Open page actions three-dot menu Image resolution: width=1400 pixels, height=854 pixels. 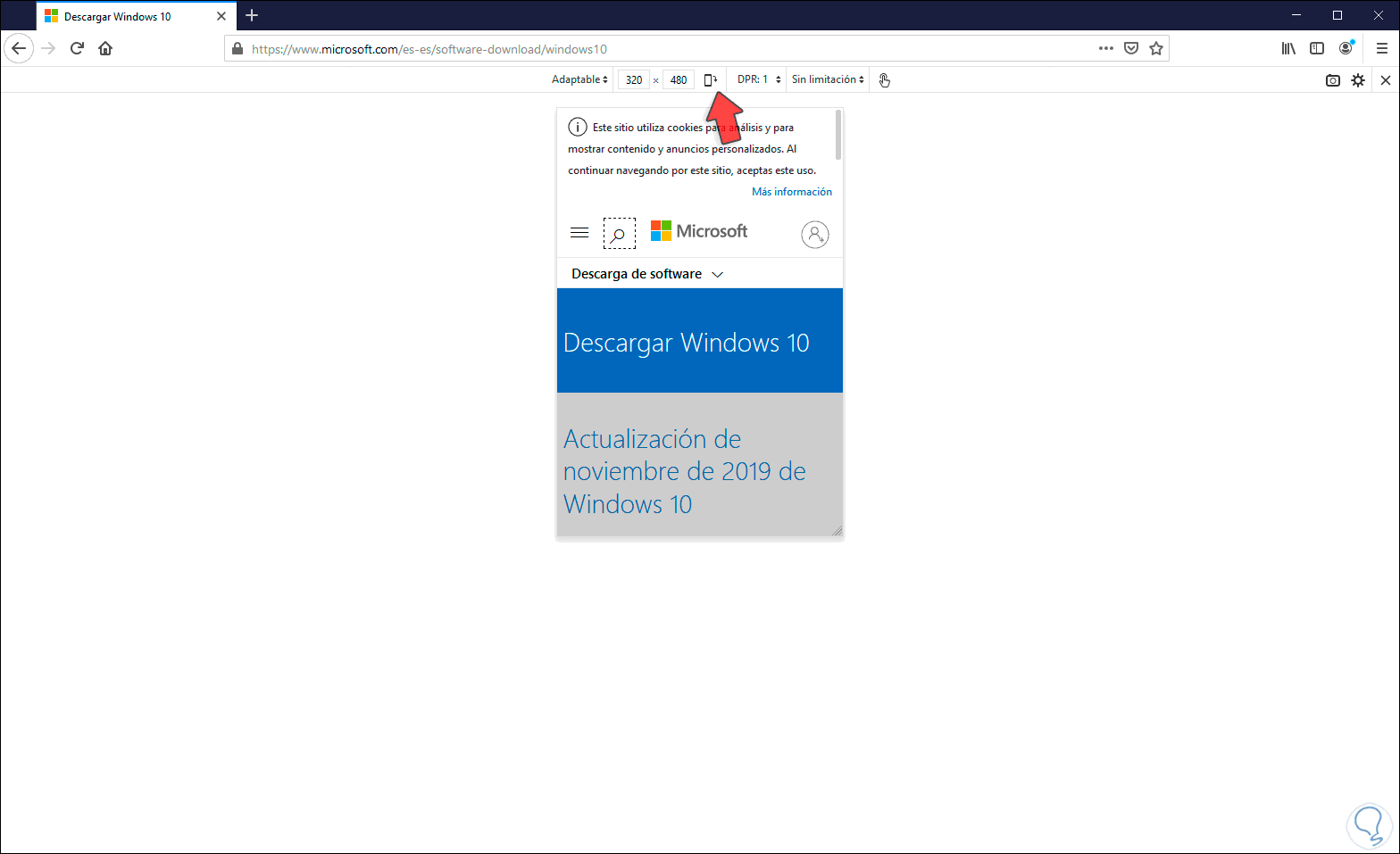click(1106, 48)
